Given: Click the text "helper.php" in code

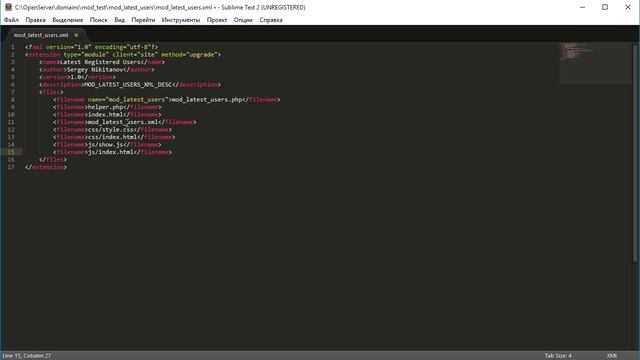Looking at the screenshot, I should click(x=105, y=107).
